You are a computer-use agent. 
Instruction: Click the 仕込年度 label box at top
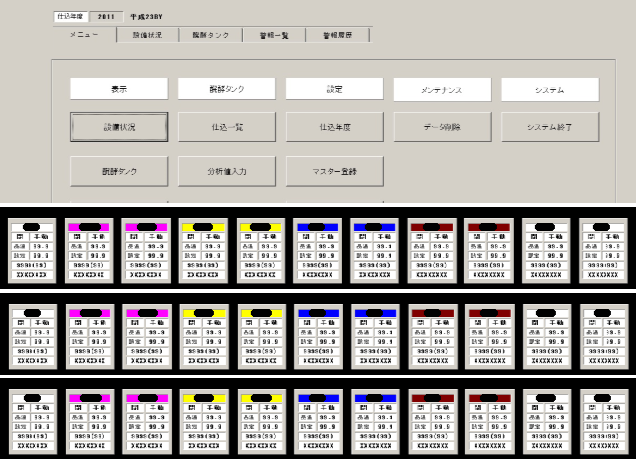[x=71, y=17]
